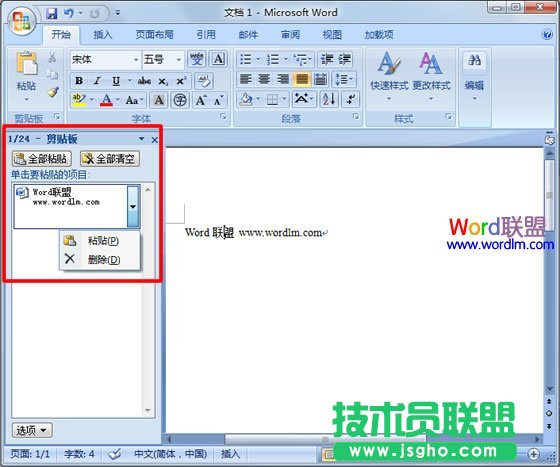Viewport: 560px width, 467px height.
Task: Apply yellow text highlight color
Action: [x=79, y=100]
